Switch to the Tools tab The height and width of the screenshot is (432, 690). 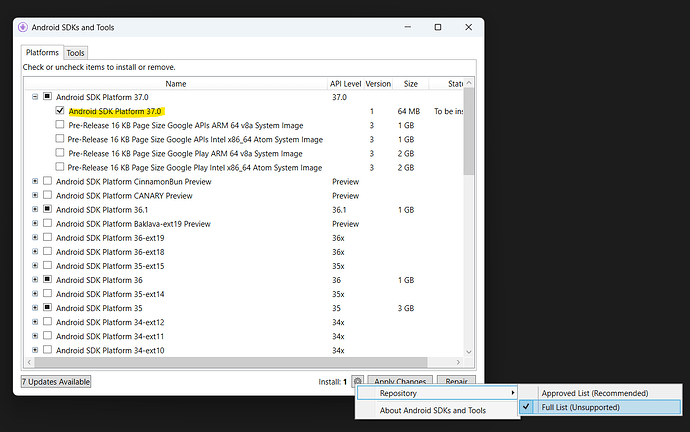(x=75, y=53)
